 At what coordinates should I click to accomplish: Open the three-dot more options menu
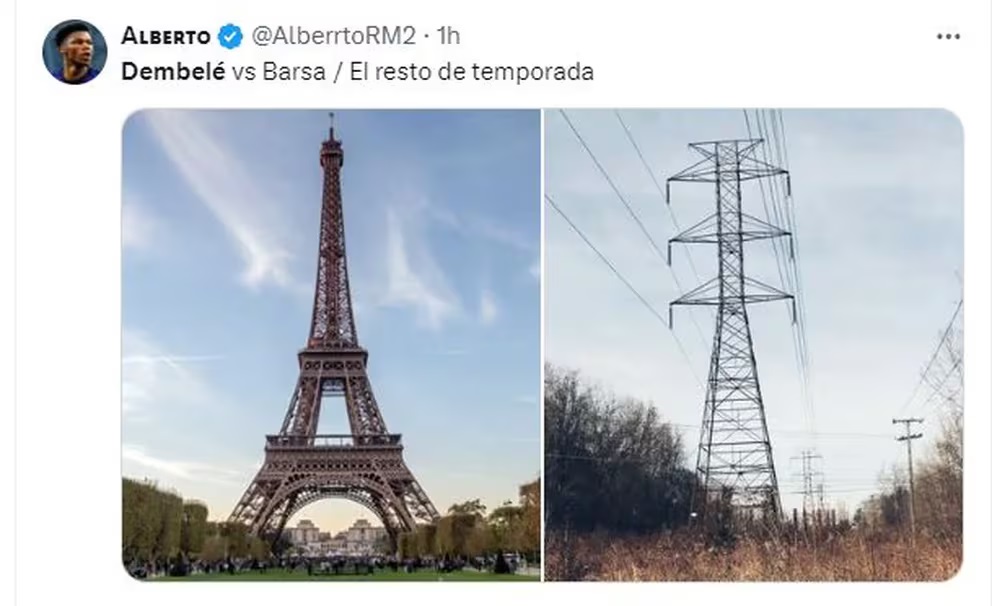(948, 37)
